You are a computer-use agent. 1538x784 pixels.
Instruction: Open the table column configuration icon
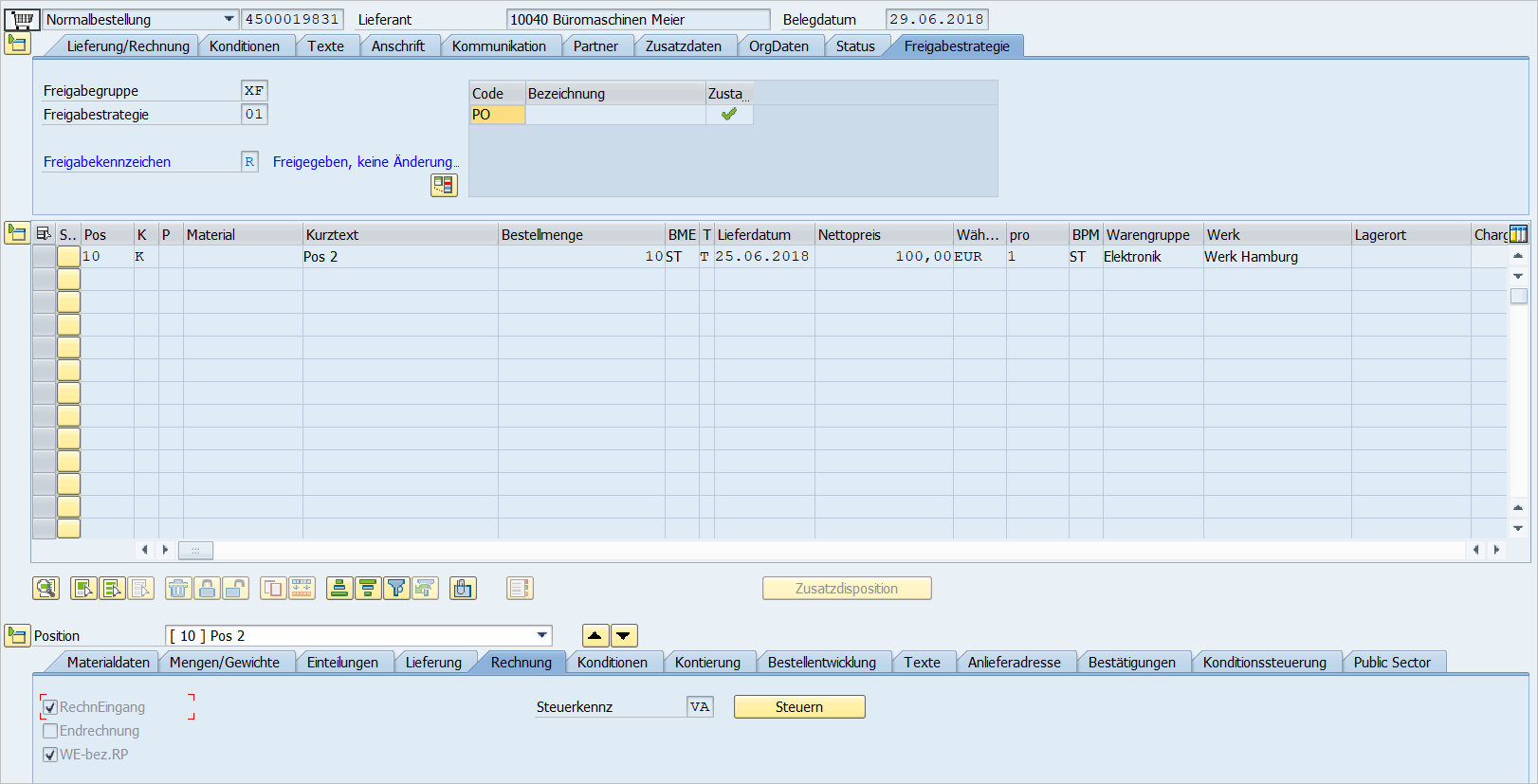point(1518,234)
